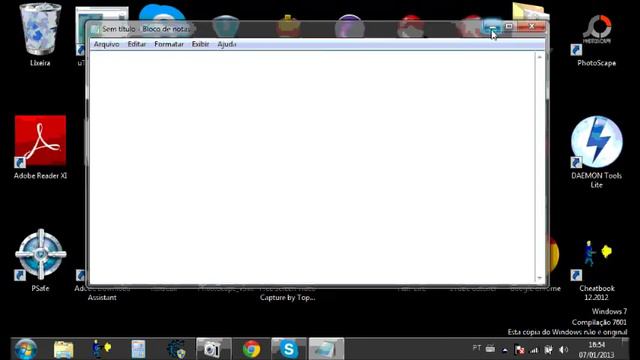This screenshot has height=360, width=640.
Task: Click the Notepad scrollbar down arrow
Action: click(x=540, y=278)
